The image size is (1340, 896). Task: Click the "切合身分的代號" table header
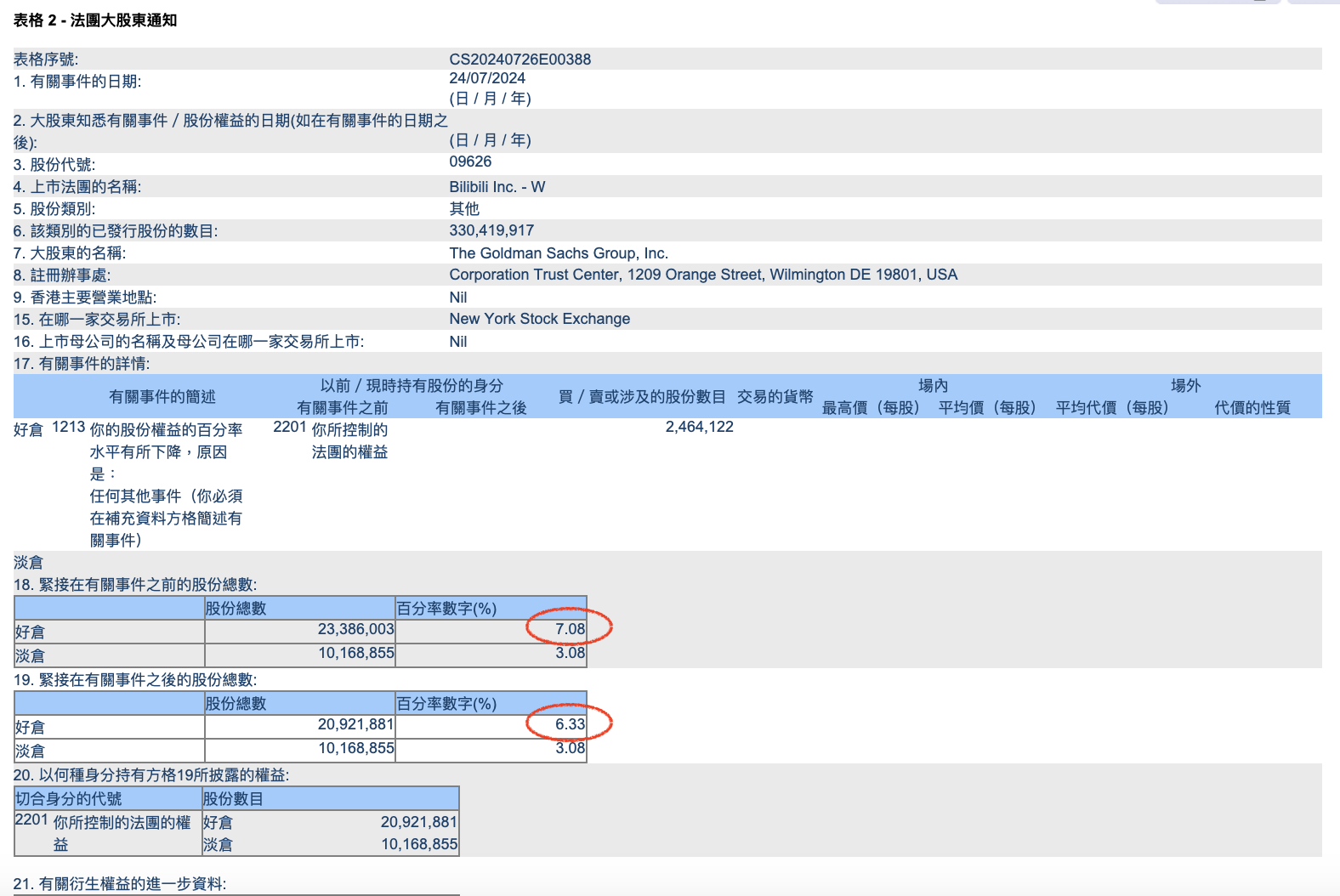point(69,799)
